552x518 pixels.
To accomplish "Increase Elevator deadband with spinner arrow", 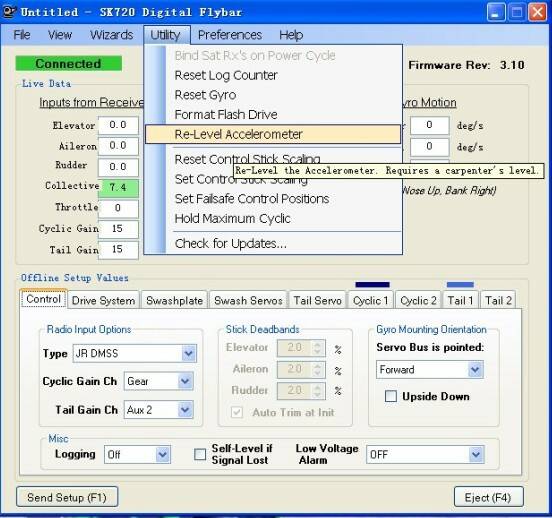I will tap(317, 344).
